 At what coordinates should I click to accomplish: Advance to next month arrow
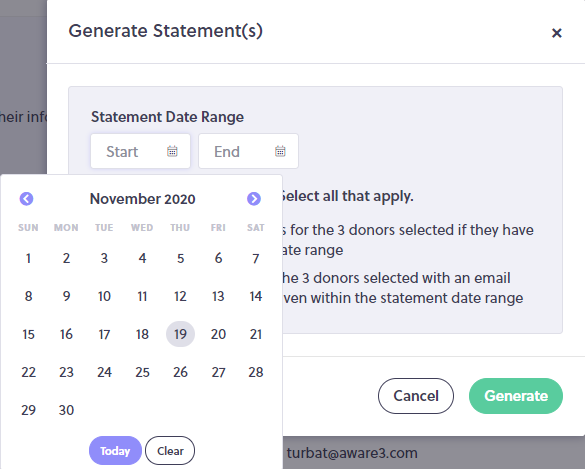tap(254, 198)
